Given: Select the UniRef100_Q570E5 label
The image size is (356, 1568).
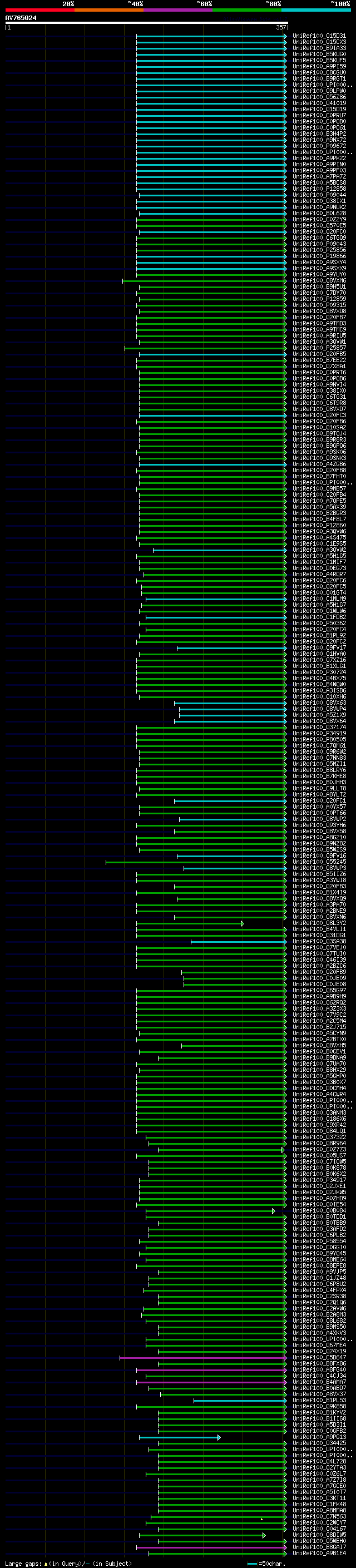Looking at the screenshot, I should point(319,226).
